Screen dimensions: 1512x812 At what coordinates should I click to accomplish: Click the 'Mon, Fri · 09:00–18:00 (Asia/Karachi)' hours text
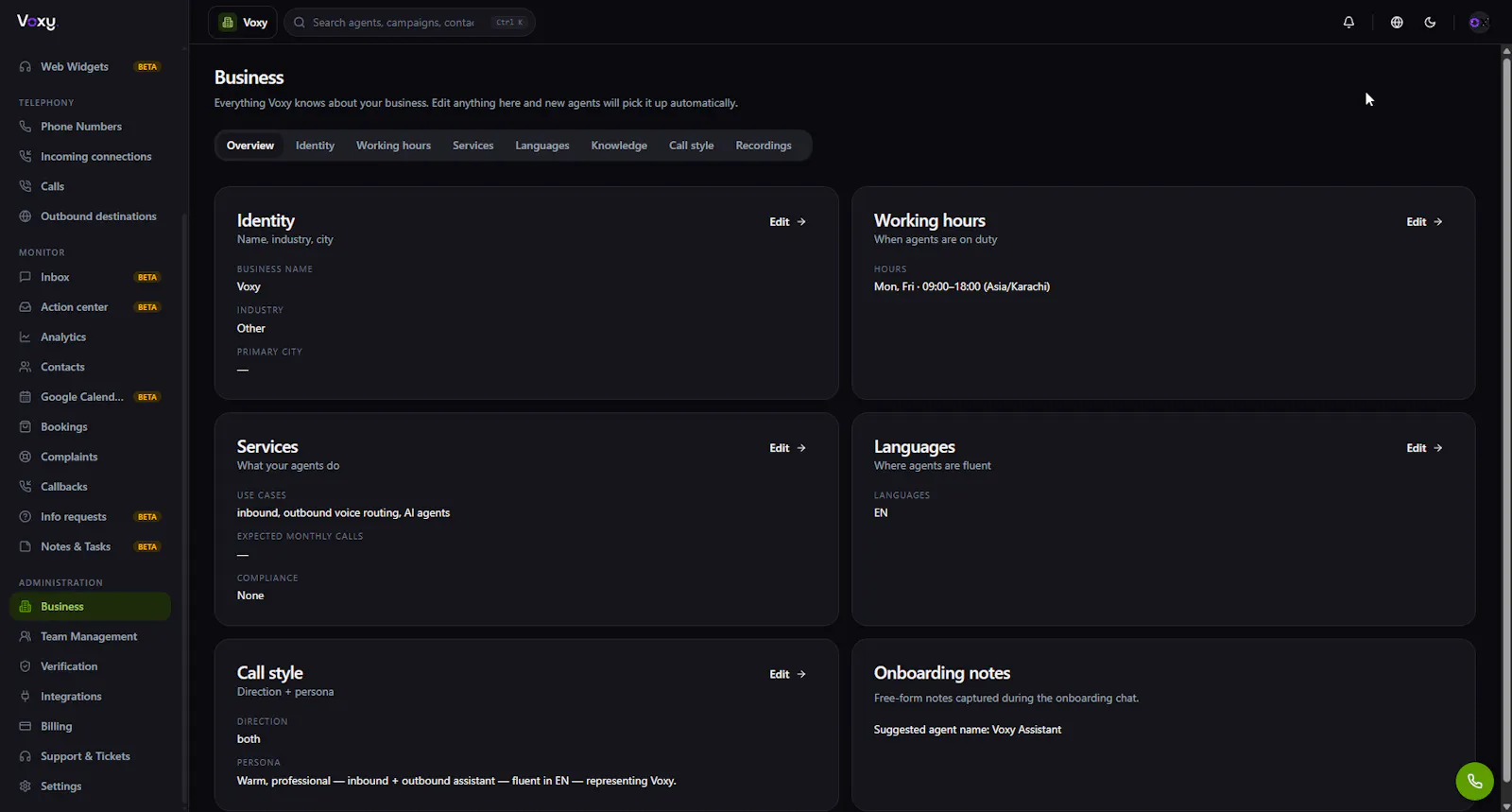coord(962,287)
